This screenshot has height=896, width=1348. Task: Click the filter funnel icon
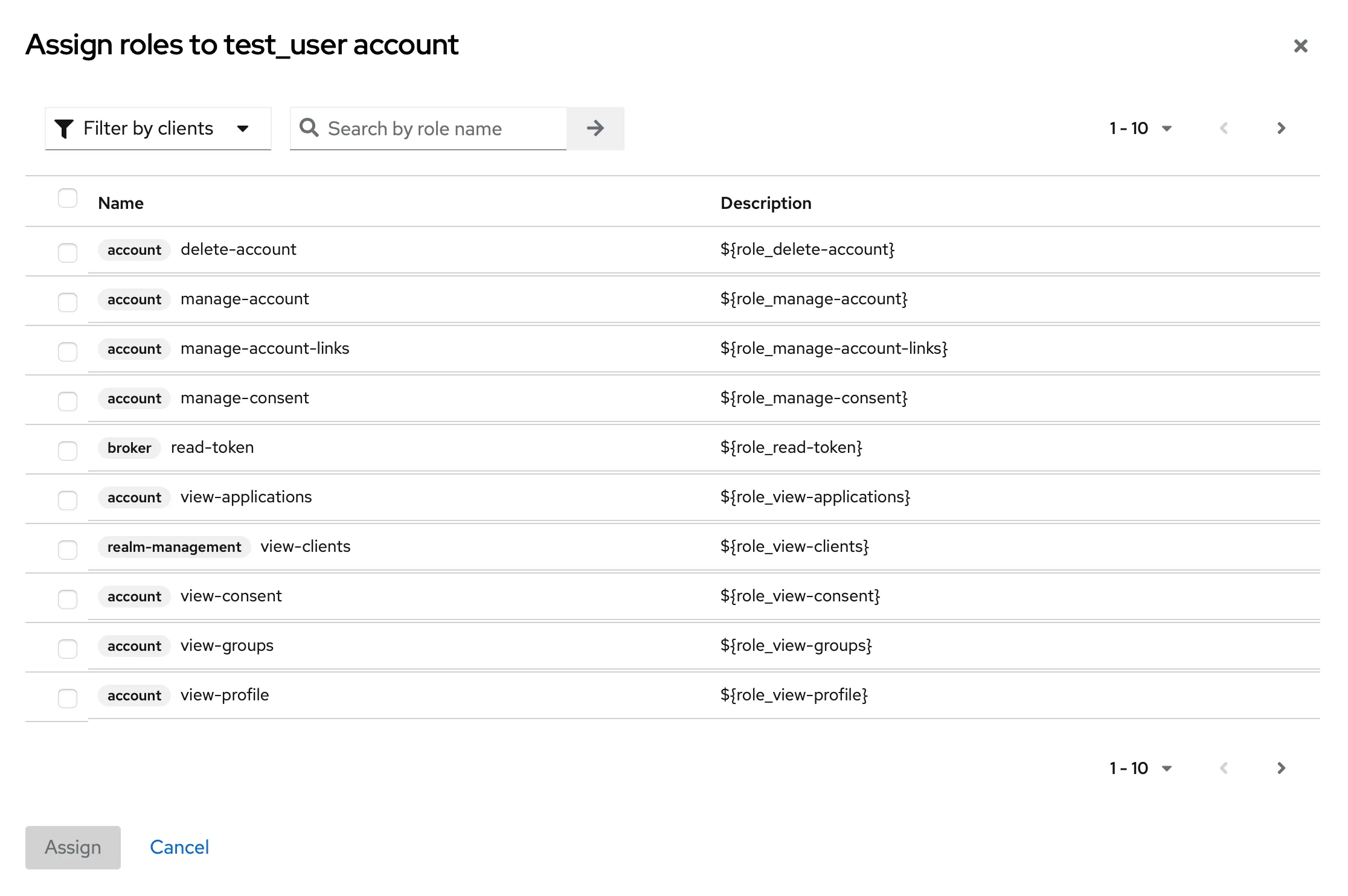63,128
